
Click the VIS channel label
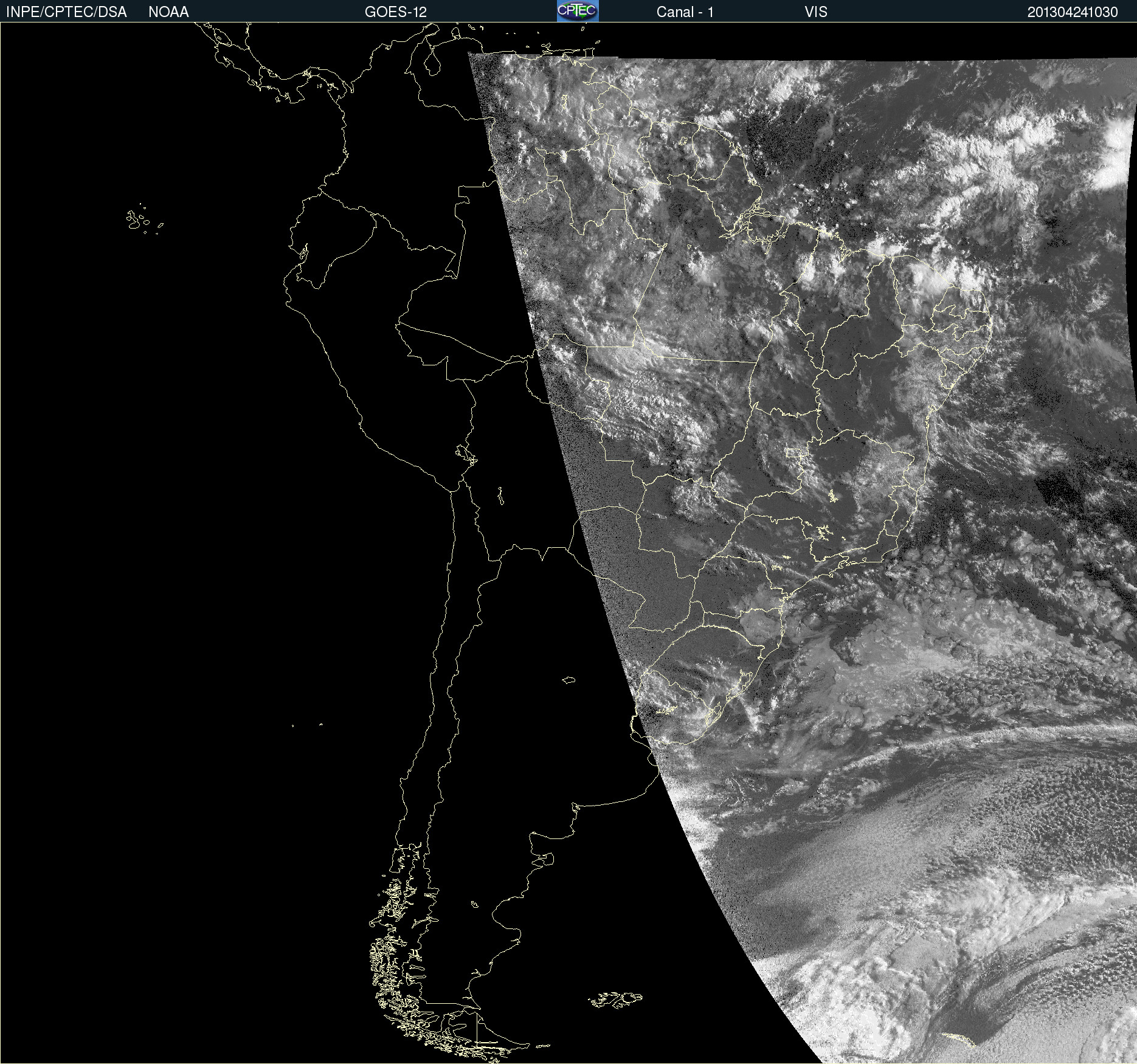click(x=816, y=12)
